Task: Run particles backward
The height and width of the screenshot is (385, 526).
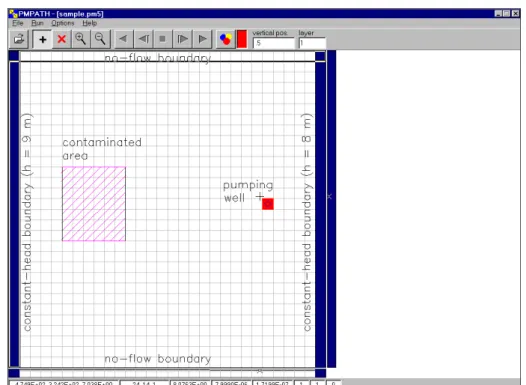Action: tap(123, 39)
